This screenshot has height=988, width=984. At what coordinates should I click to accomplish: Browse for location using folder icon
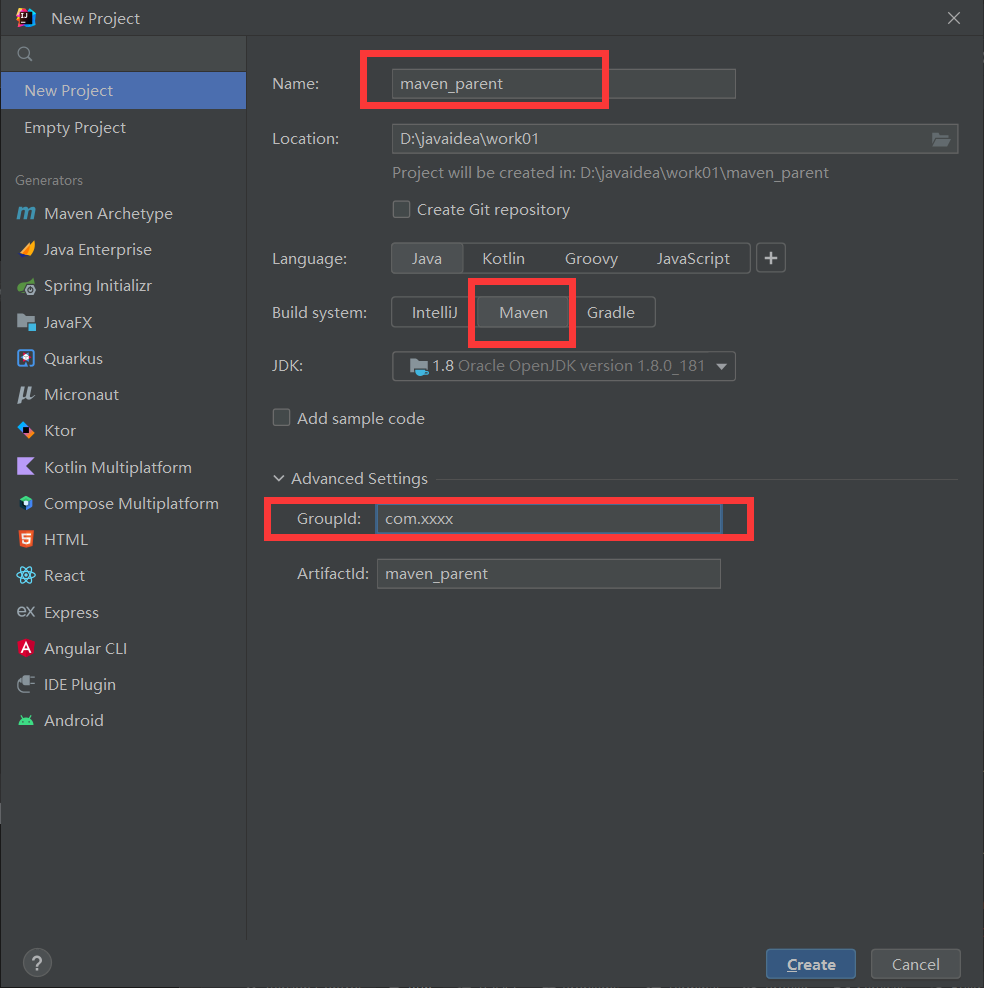point(940,139)
